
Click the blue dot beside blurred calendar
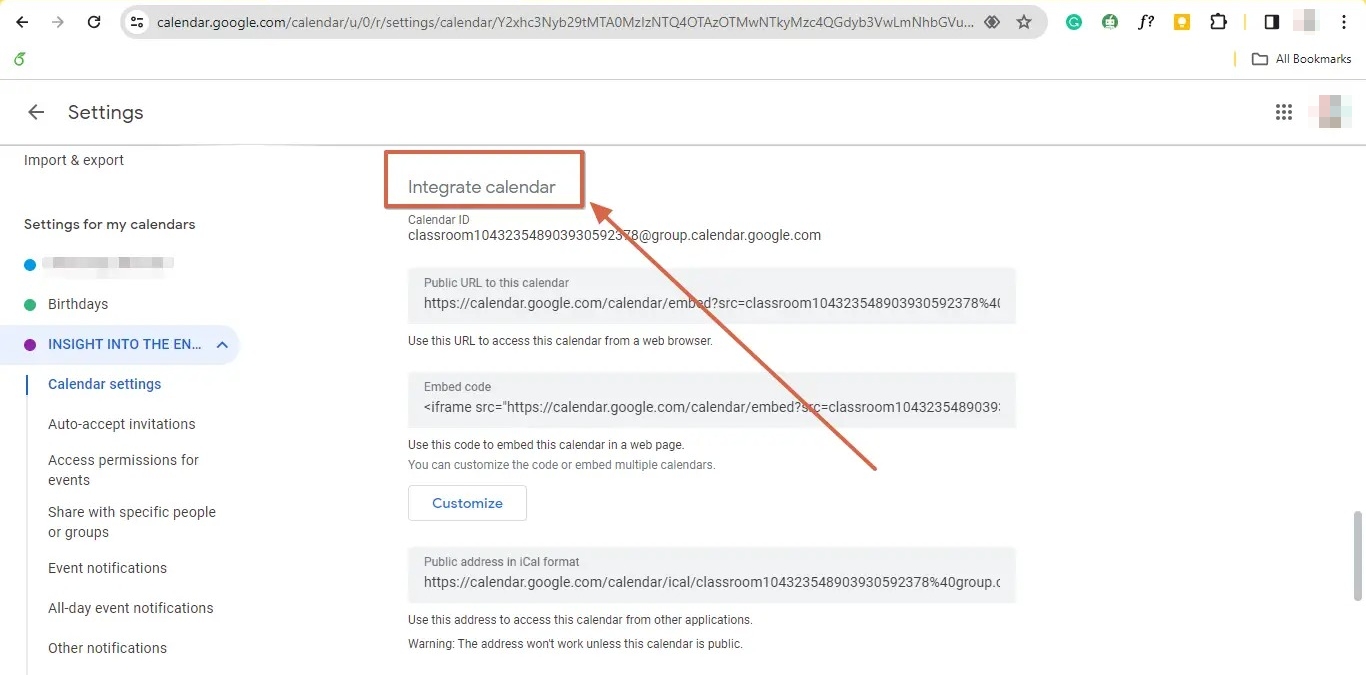point(30,264)
